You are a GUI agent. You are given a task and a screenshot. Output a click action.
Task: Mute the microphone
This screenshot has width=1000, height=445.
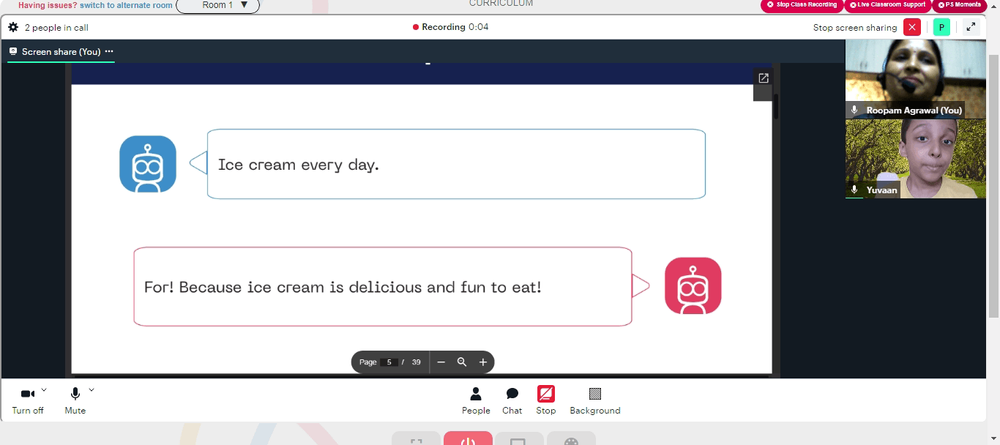75,401
